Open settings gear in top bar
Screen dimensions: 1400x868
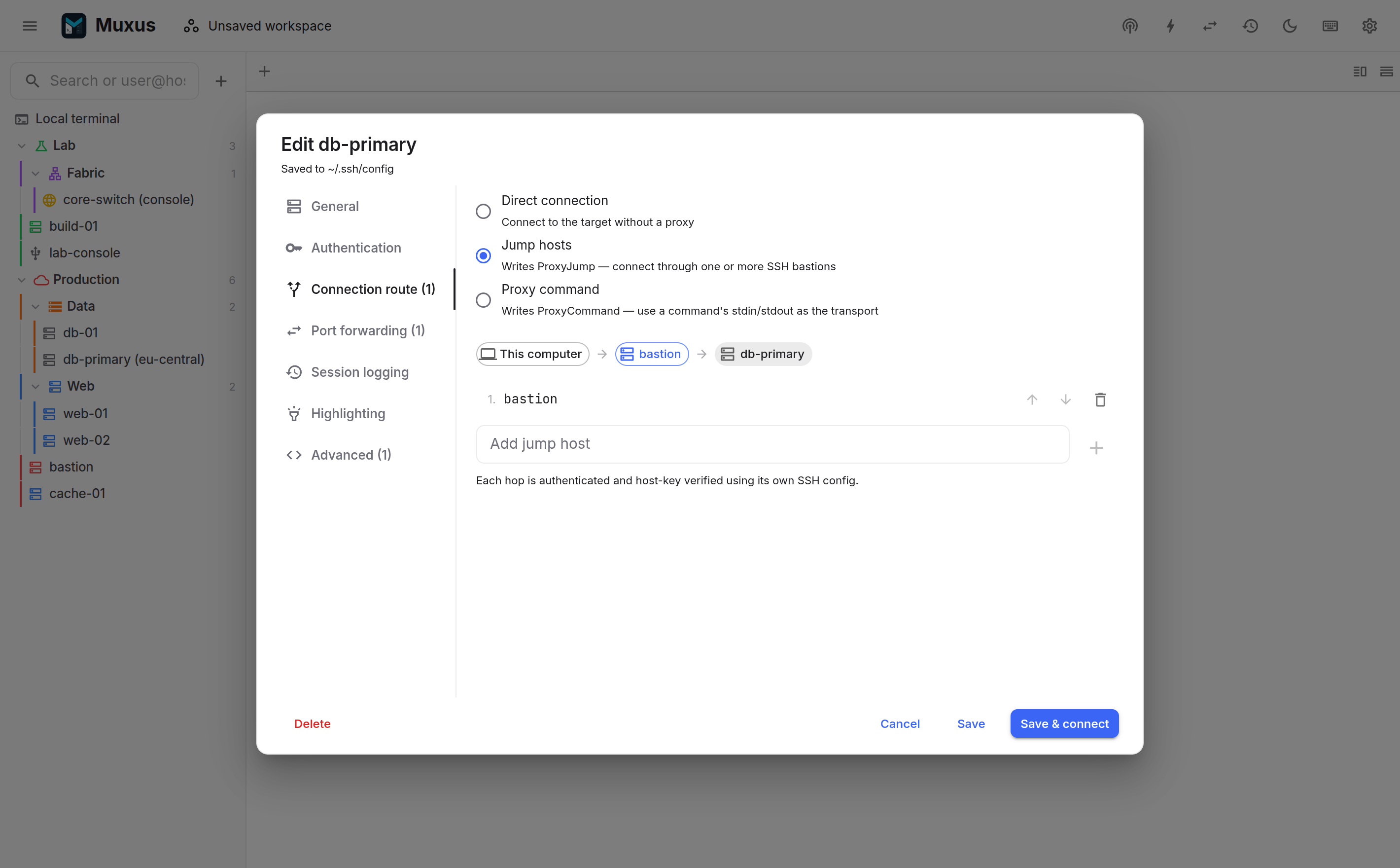coord(1369,26)
